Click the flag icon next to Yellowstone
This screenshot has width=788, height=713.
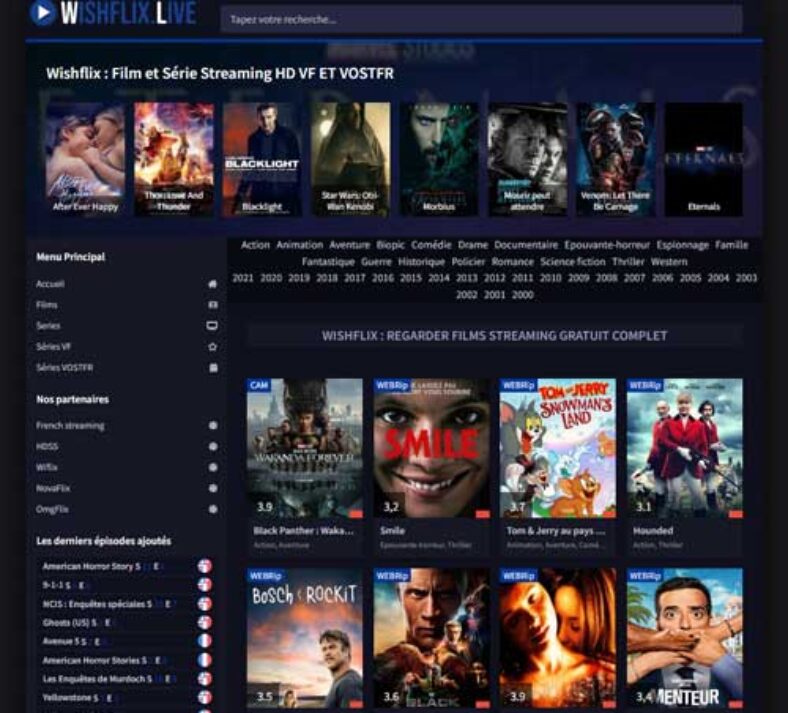click(205, 697)
